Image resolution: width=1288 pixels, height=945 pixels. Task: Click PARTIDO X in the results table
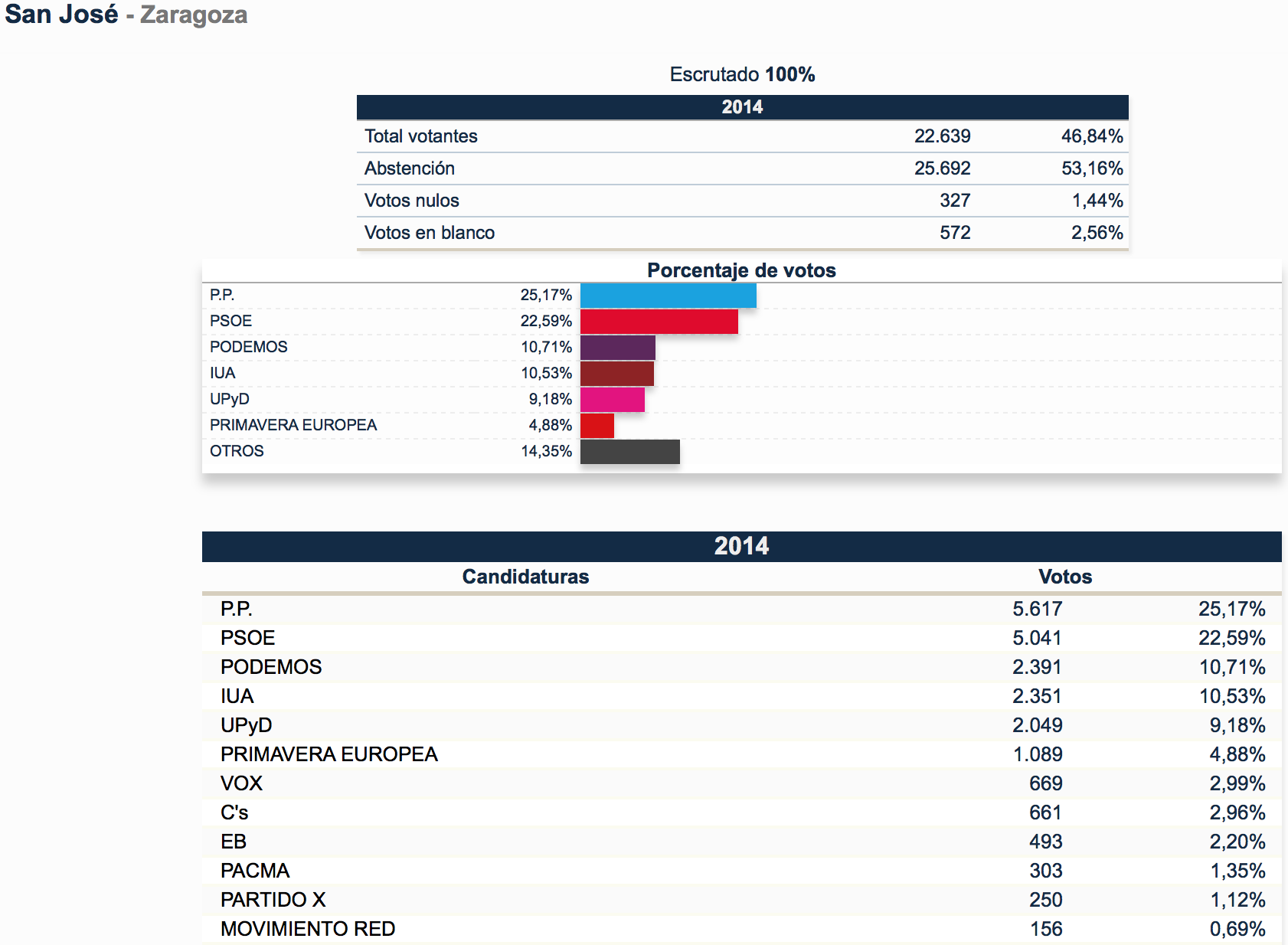273,900
